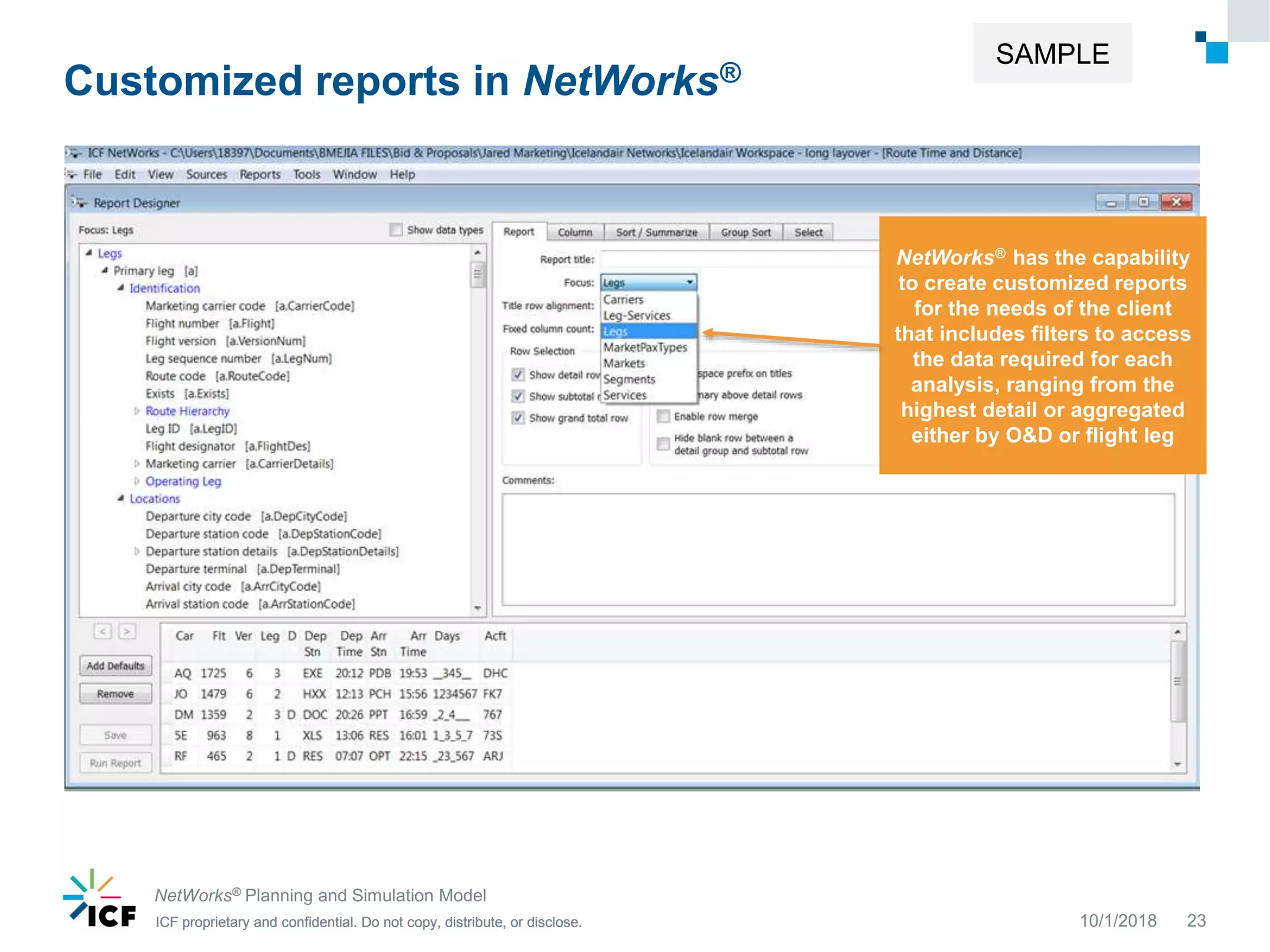Open the Help menu
The image size is (1270, 952).
[x=402, y=174]
